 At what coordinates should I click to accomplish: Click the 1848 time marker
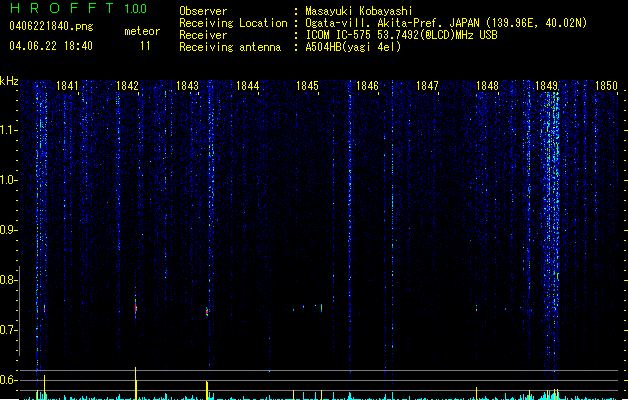(487, 86)
